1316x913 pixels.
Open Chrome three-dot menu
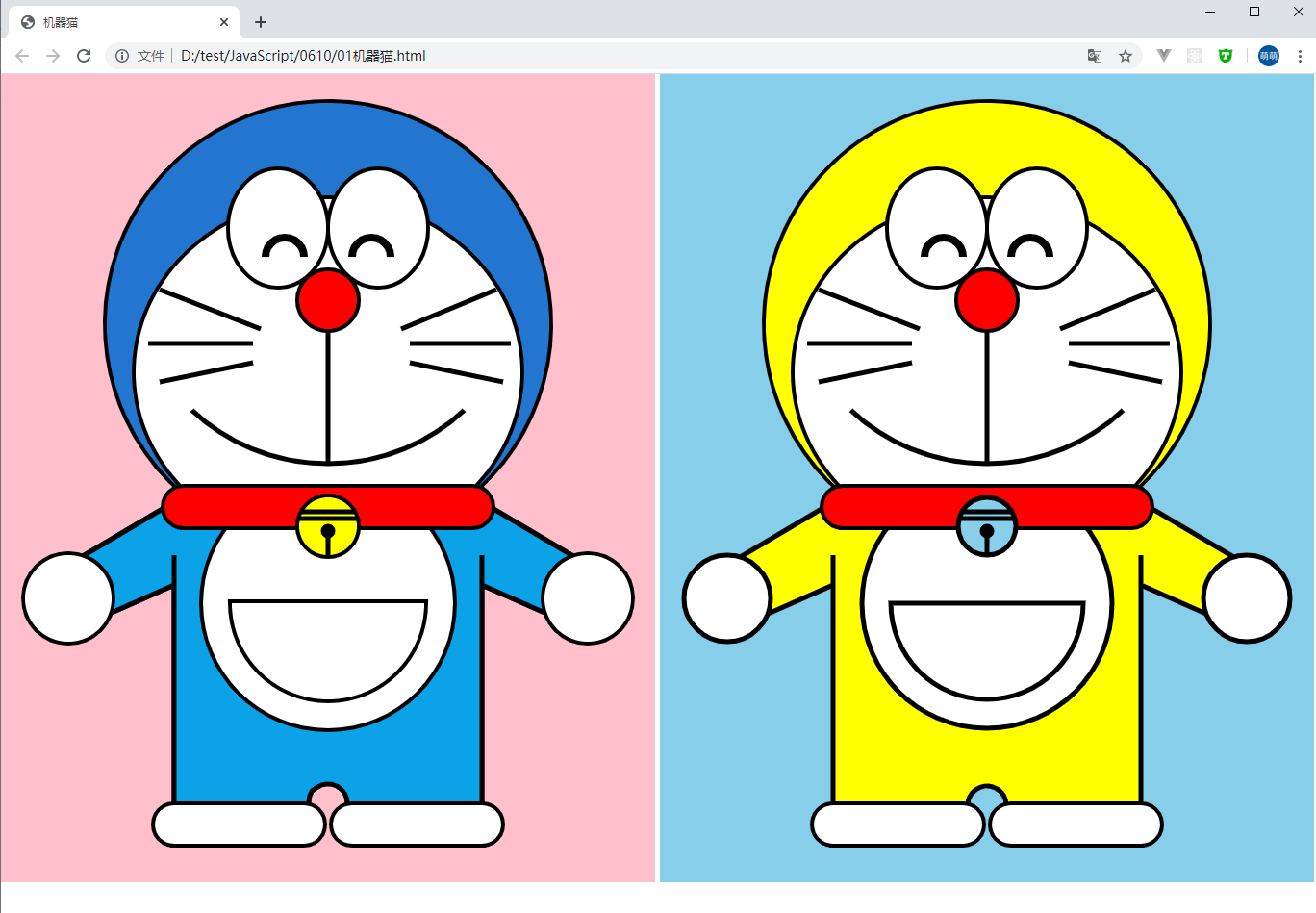(x=1300, y=56)
